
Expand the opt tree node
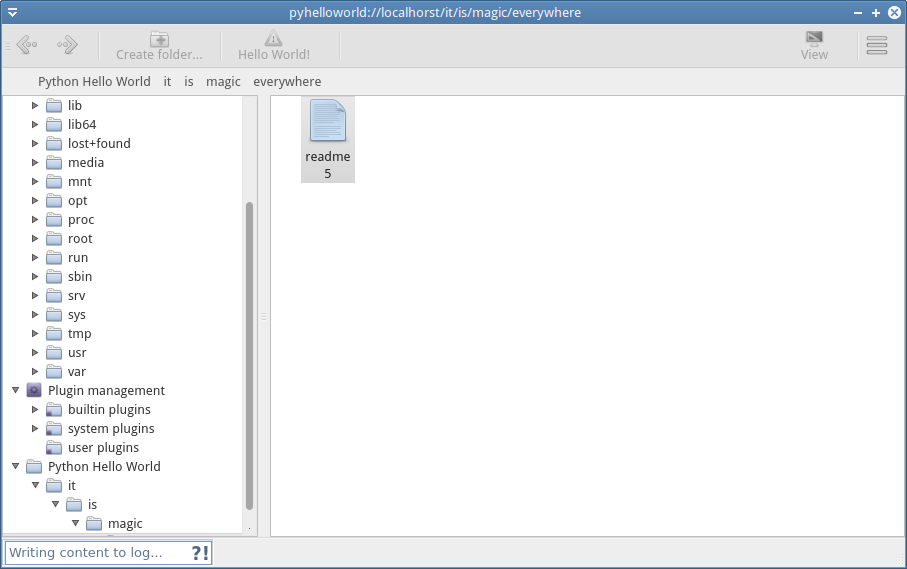(x=35, y=201)
